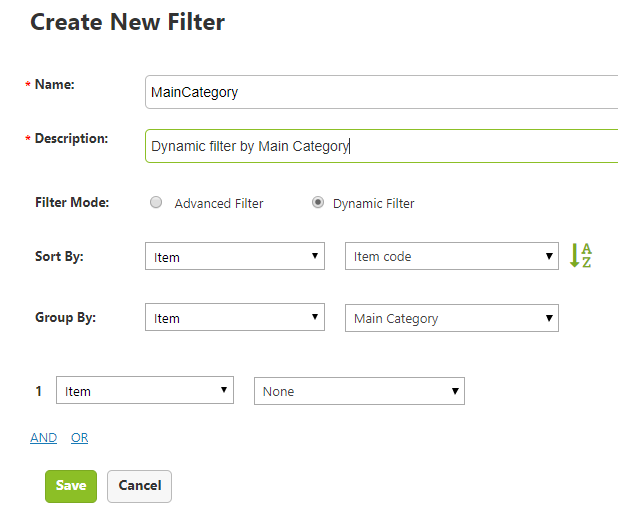The height and width of the screenshot is (522, 618).
Task: Select the Advanced Filter radio button
Action: point(156,202)
